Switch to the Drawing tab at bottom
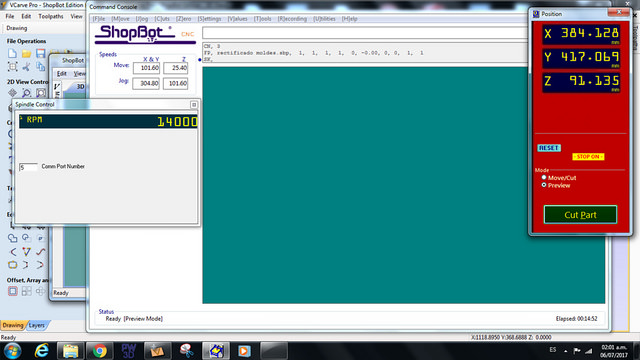Screen dimensions: 640x360 tap(13, 325)
